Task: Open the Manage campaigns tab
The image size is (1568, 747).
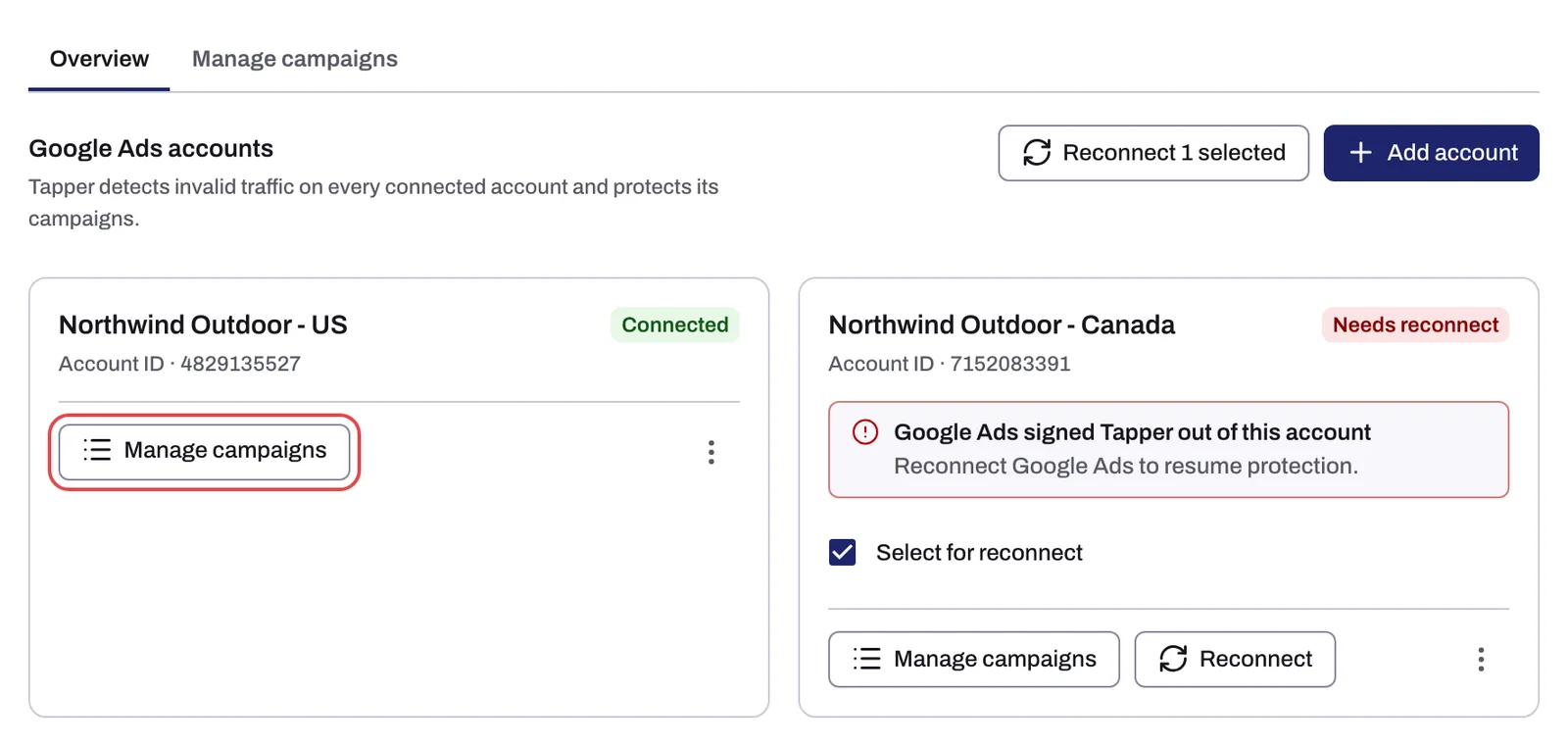Action: click(295, 59)
